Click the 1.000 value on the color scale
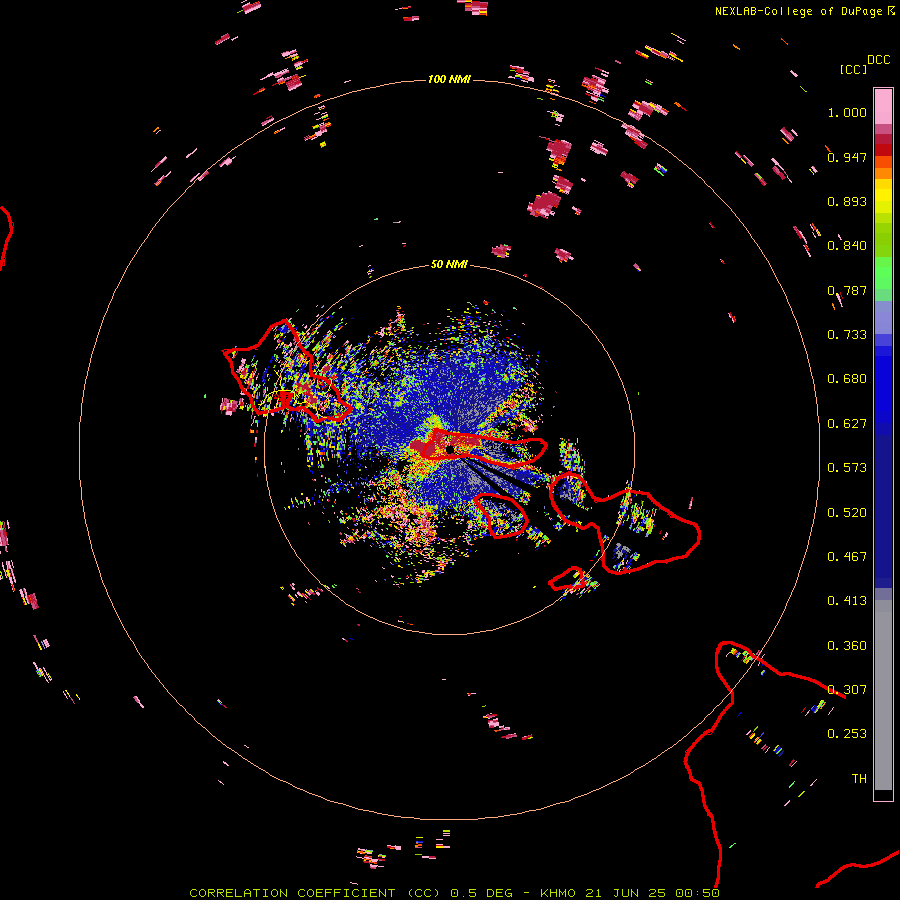The image size is (900, 900). click(x=847, y=112)
